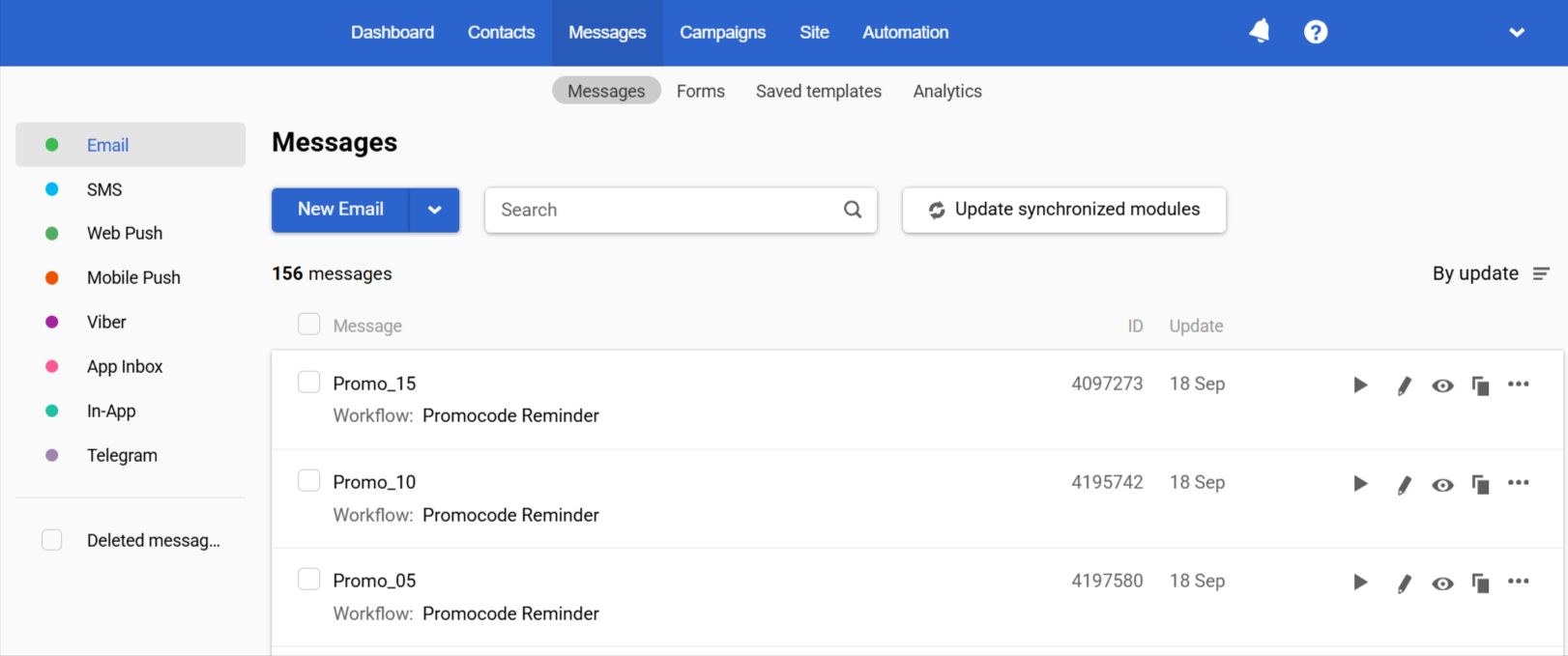Launch campaign for Promo_05 with play icon
Viewport: 1568px width, 656px height.
1360,582
